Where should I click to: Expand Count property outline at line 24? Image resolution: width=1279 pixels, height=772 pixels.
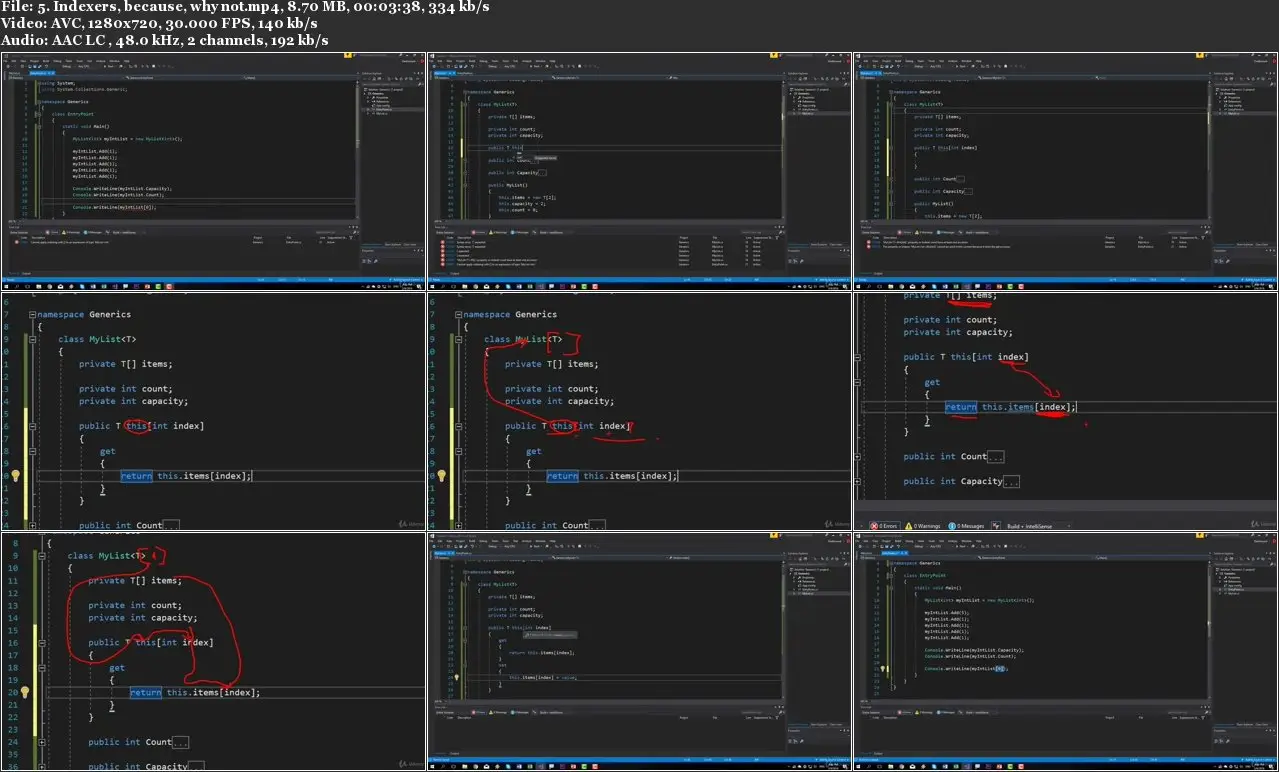click(x=43, y=742)
